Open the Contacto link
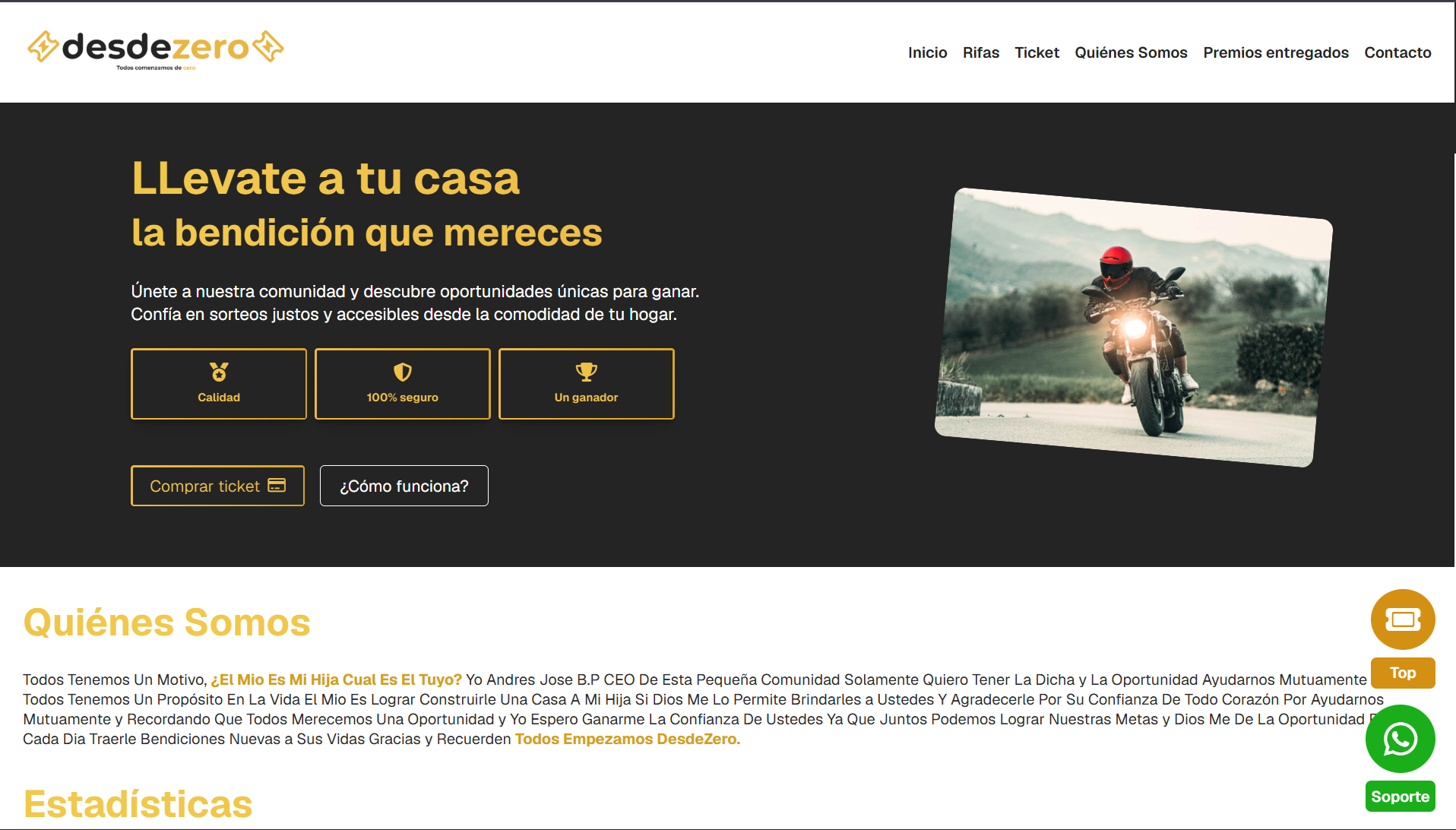Image resolution: width=1456 pixels, height=830 pixels. (x=1397, y=52)
